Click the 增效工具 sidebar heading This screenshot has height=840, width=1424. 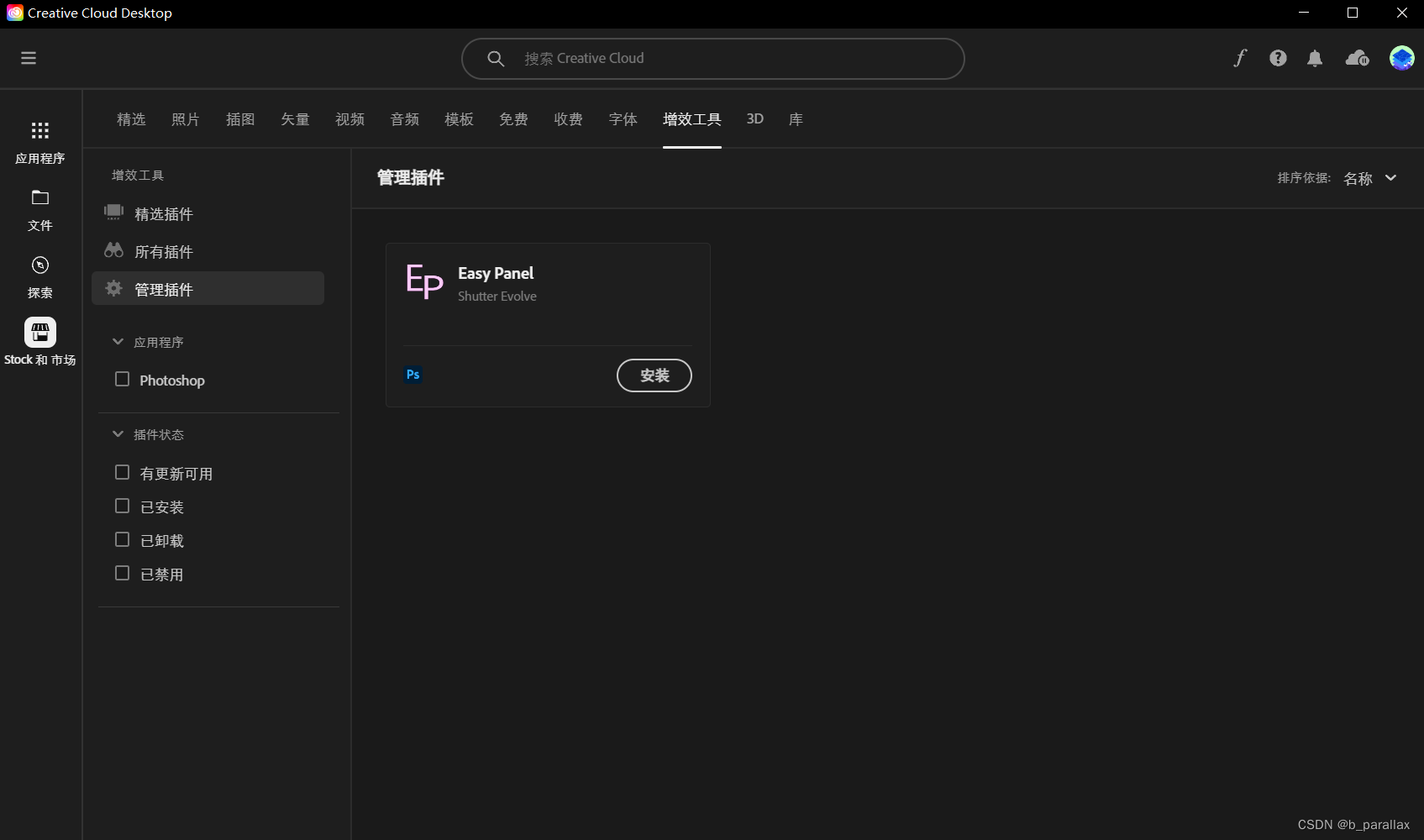click(138, 176)
